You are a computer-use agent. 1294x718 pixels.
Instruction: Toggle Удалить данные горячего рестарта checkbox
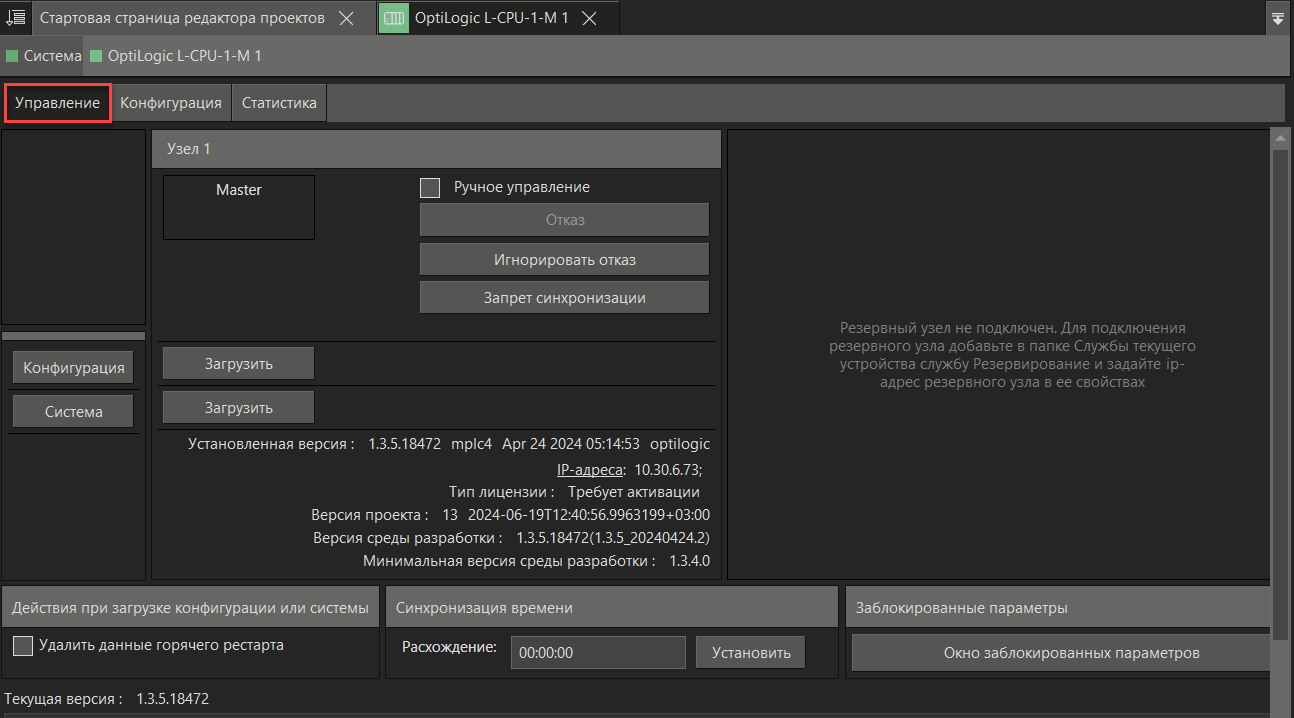click(23, 646)
